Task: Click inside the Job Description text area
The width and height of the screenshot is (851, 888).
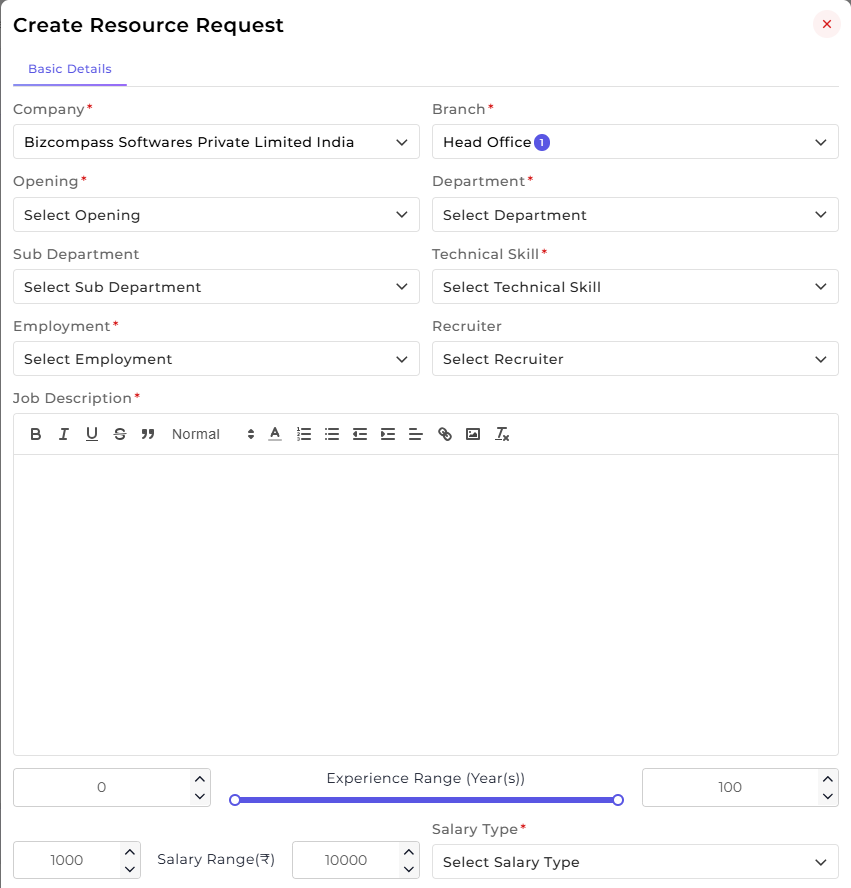Action: (426, 604)
